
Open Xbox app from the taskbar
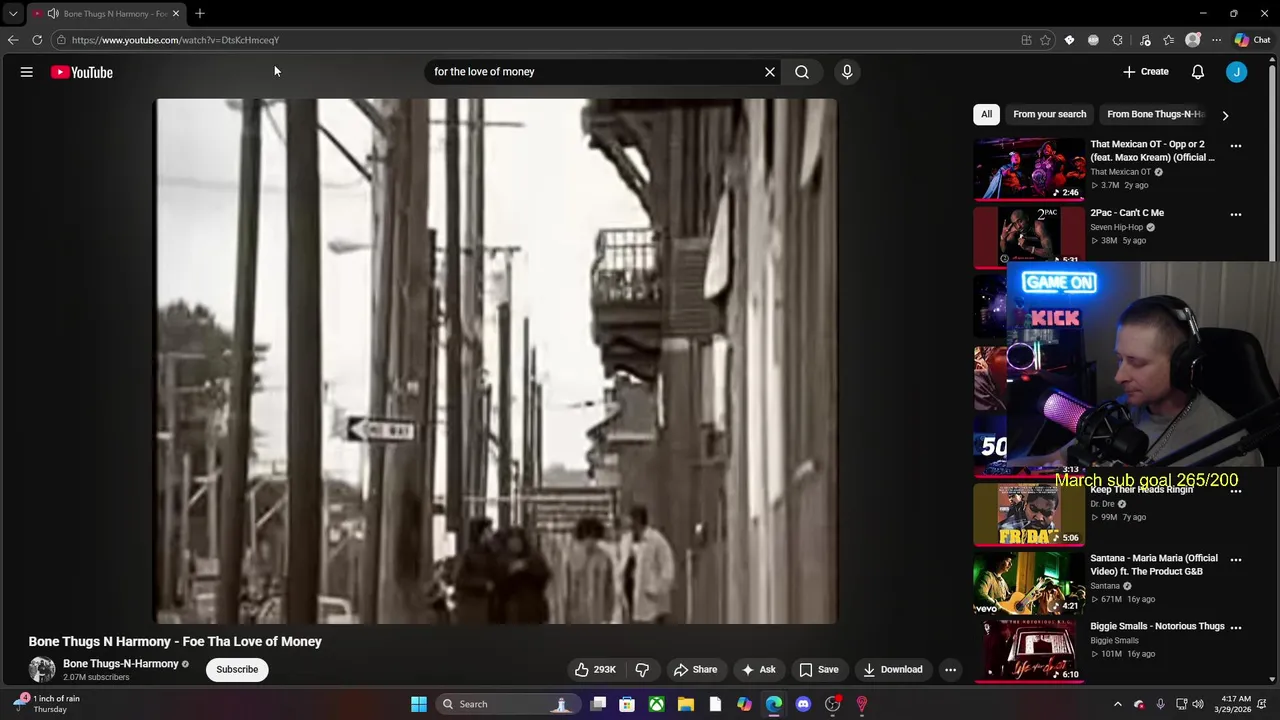pyautogui.click(x=656, y=704)
